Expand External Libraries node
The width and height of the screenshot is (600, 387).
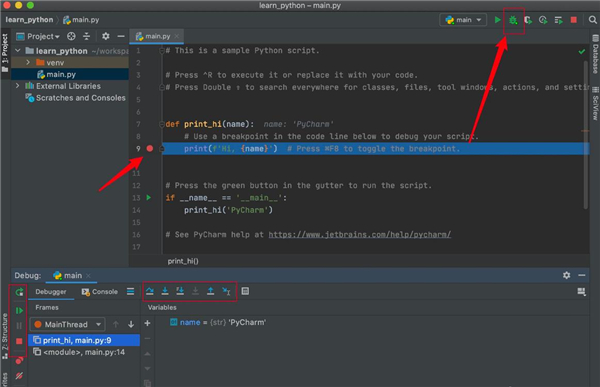point(17,86)
